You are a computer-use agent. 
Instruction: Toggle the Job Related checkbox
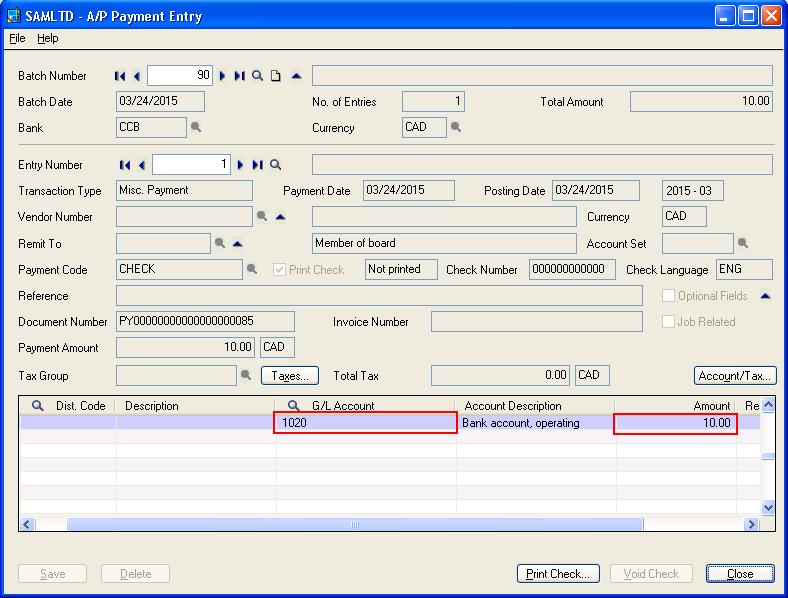click(668, 322)
